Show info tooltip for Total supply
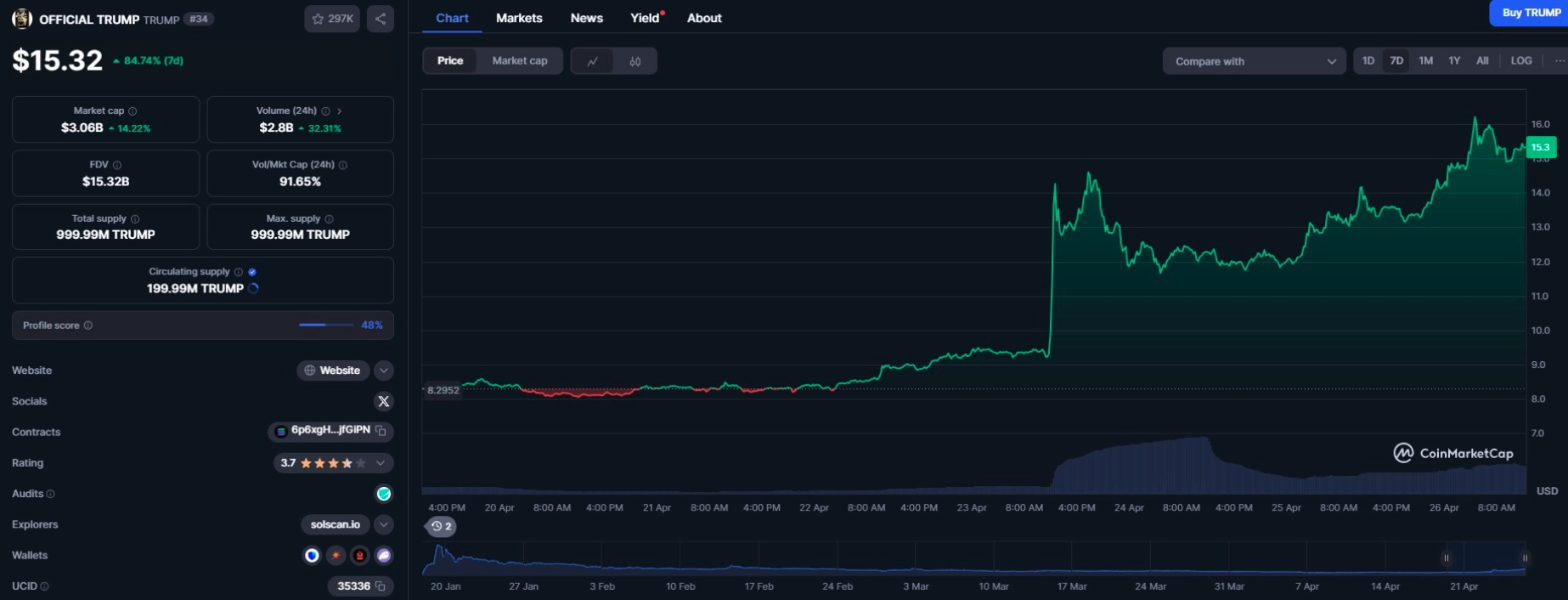Screen dimensions: 1568x600 pos(135,219)
